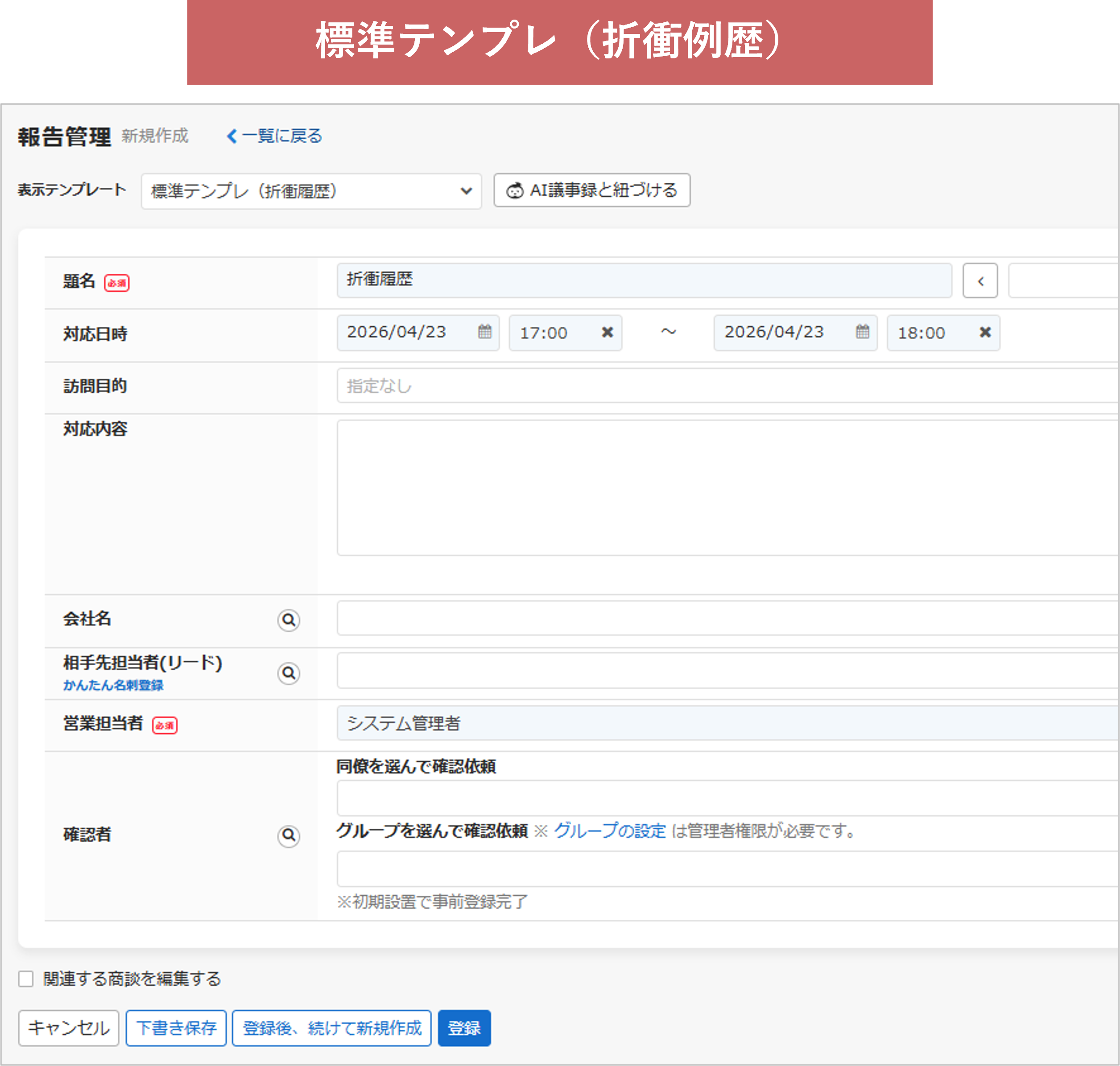Screen dimensions: 1120x1066
Task: Open confirmer search magnifier icon
Action: pyautogui.click(x=289, y=836)
